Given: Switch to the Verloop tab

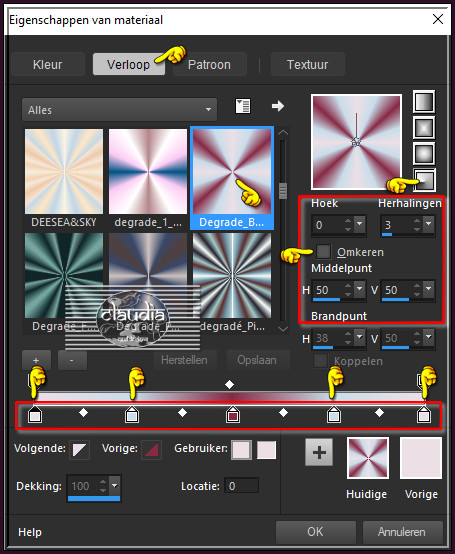Looking at the screenshot, I should 129,64.
